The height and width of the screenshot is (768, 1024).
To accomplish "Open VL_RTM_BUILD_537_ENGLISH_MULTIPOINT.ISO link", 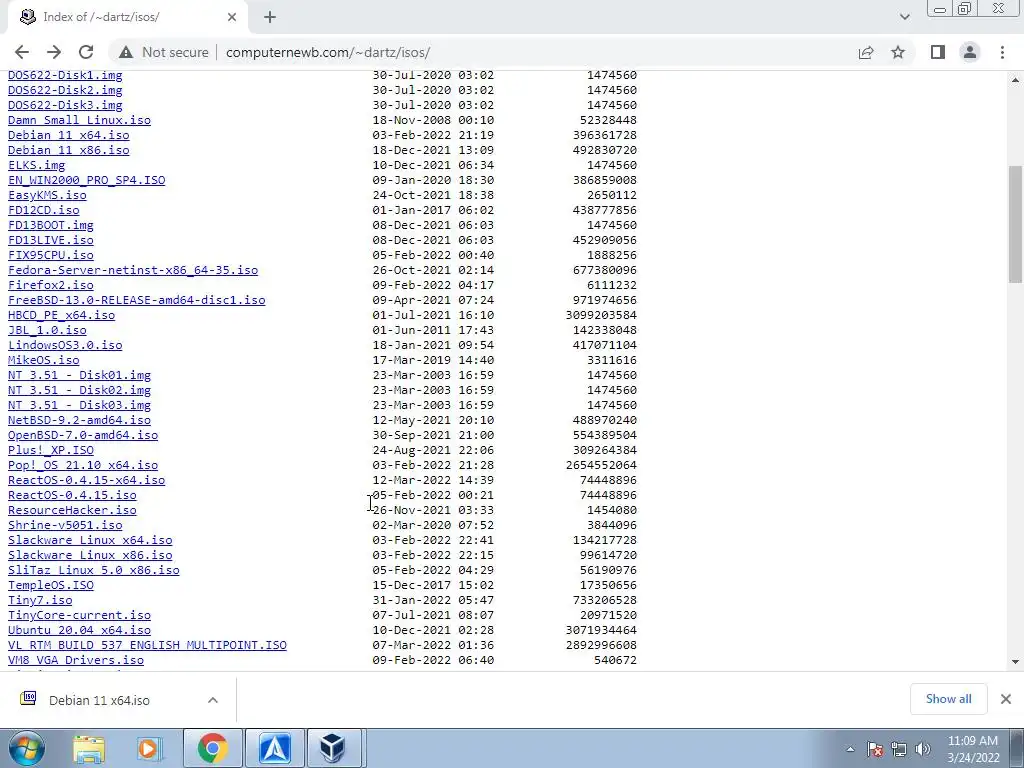I will click(x=147, y=646).
